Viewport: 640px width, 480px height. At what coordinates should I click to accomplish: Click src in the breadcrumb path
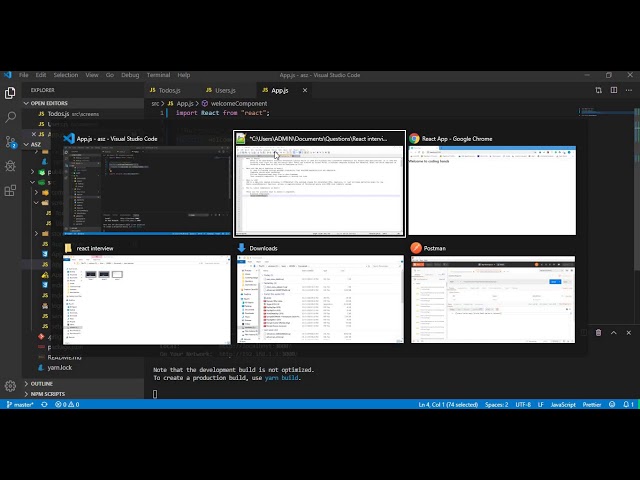click(x=155, y=104)
